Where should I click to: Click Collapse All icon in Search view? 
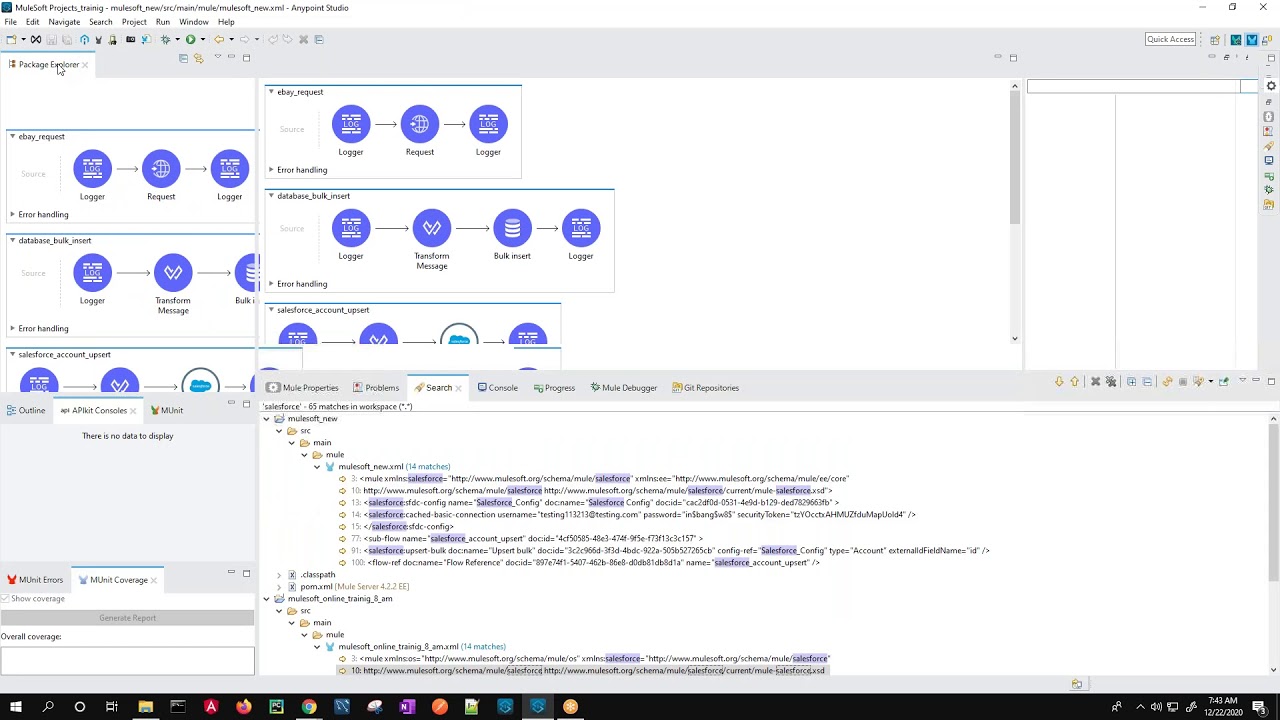click(1147, 381)
